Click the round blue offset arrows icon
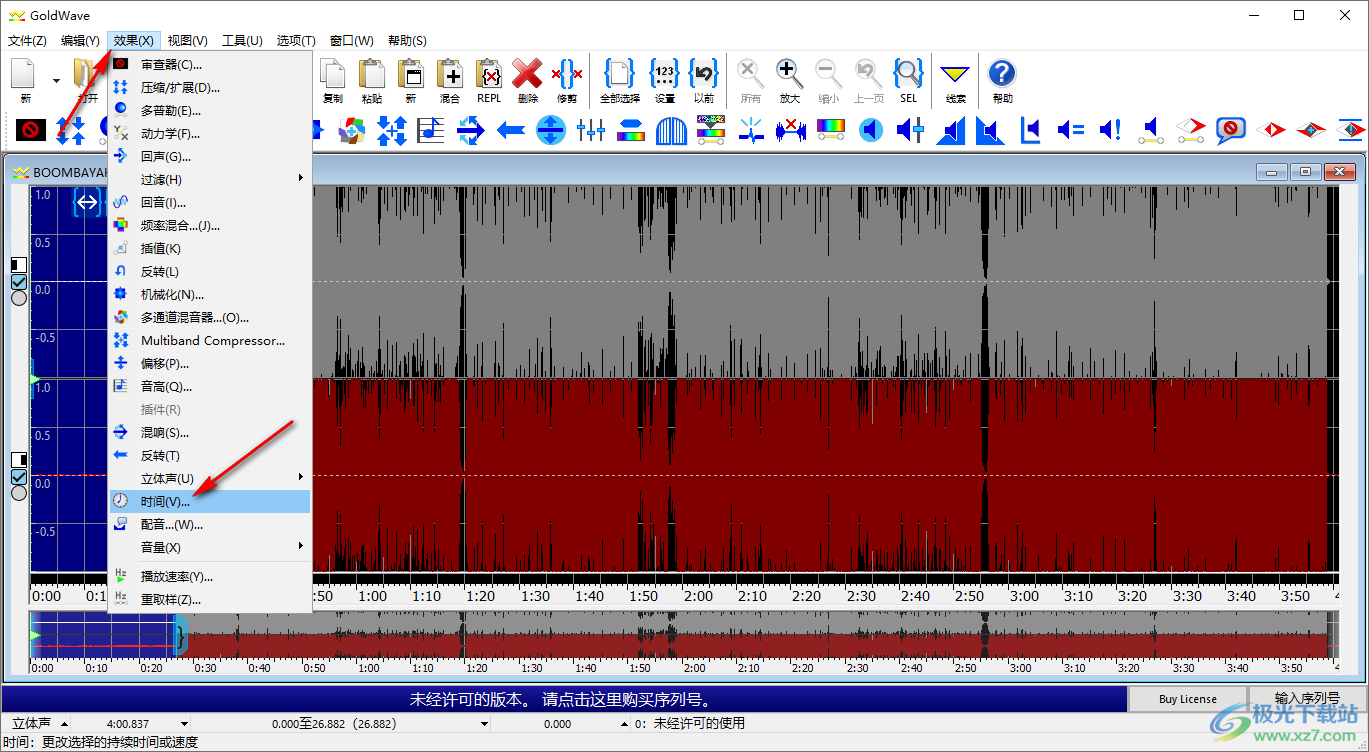The height and width of the screenshot is (752, 1369). [551, 130]
